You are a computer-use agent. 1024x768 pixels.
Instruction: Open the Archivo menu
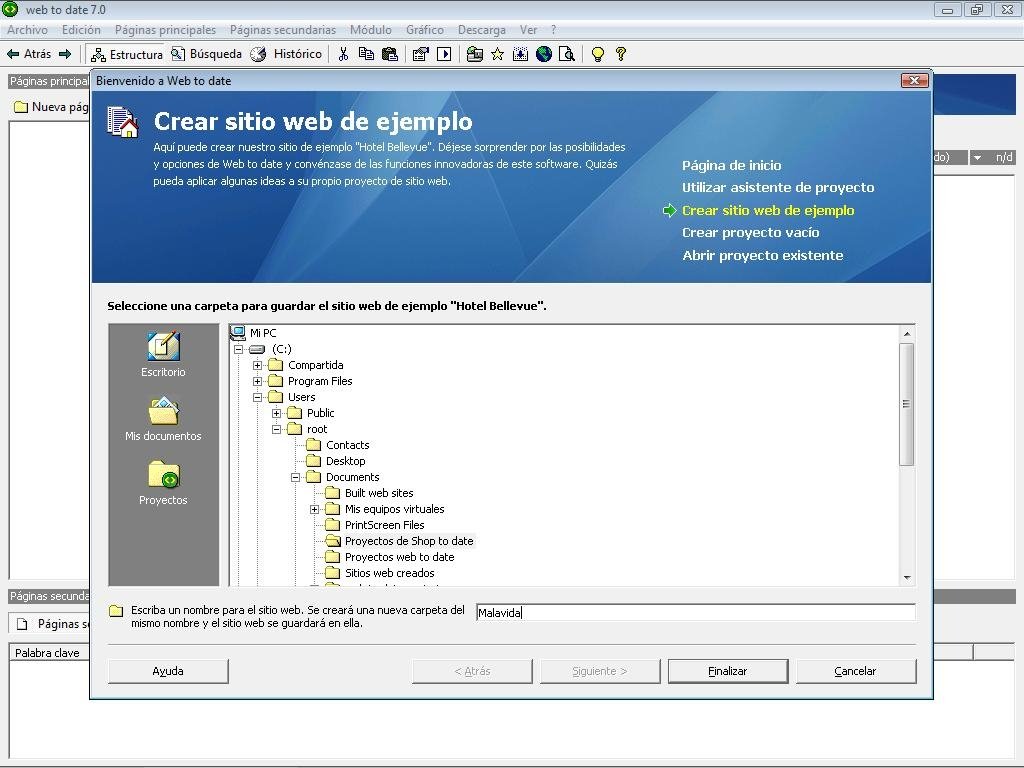pos(27,30)
